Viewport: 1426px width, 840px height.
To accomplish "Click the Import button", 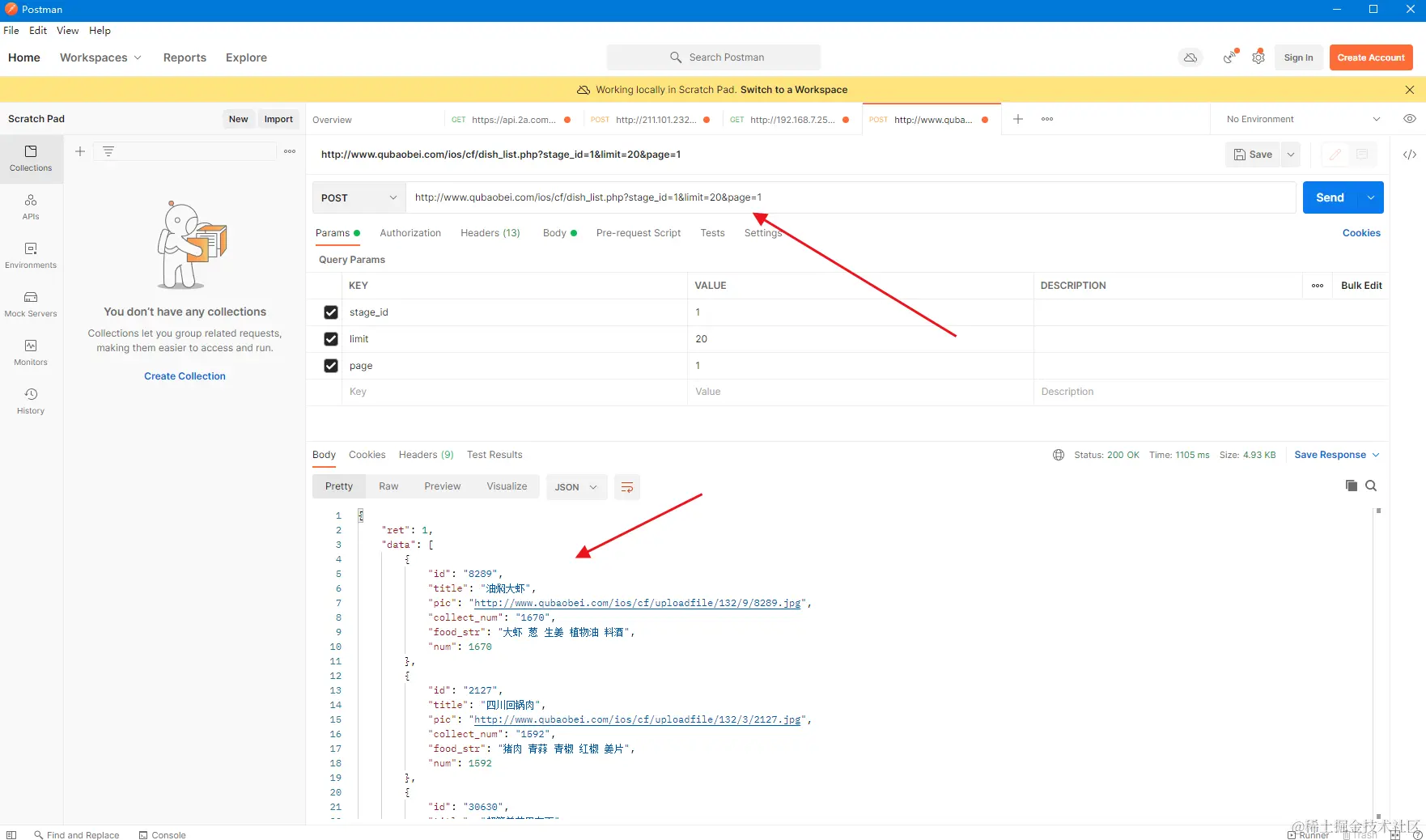I will tap(278, 119).
